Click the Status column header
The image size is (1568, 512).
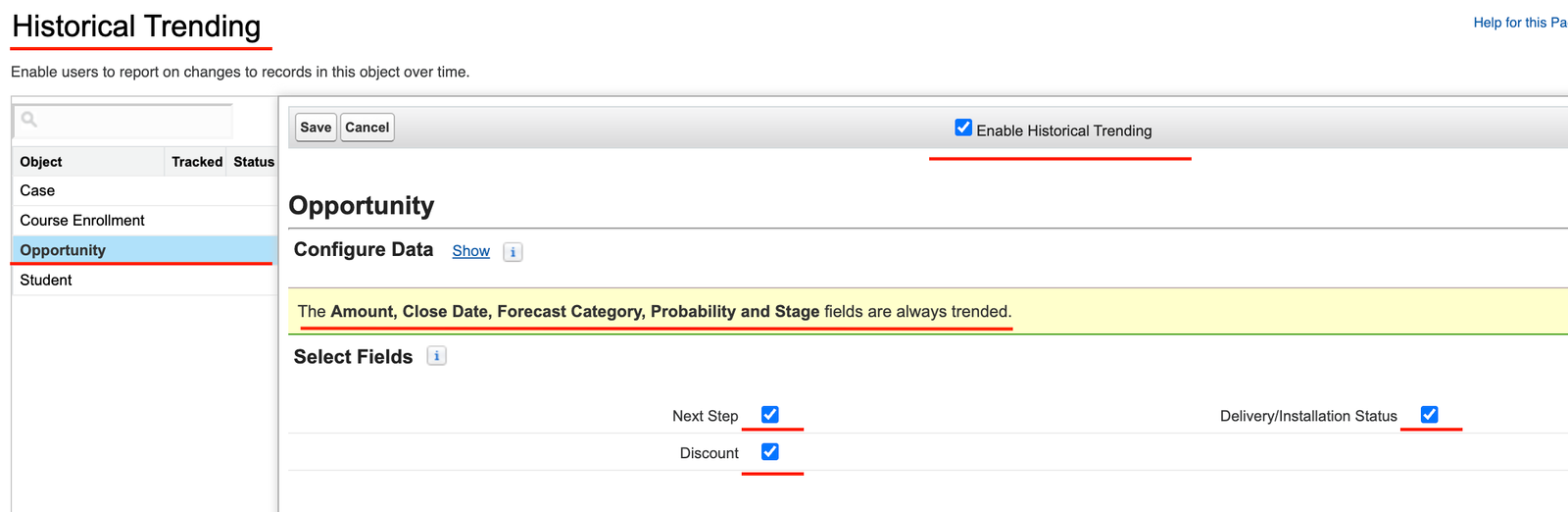tap(254, 162)
